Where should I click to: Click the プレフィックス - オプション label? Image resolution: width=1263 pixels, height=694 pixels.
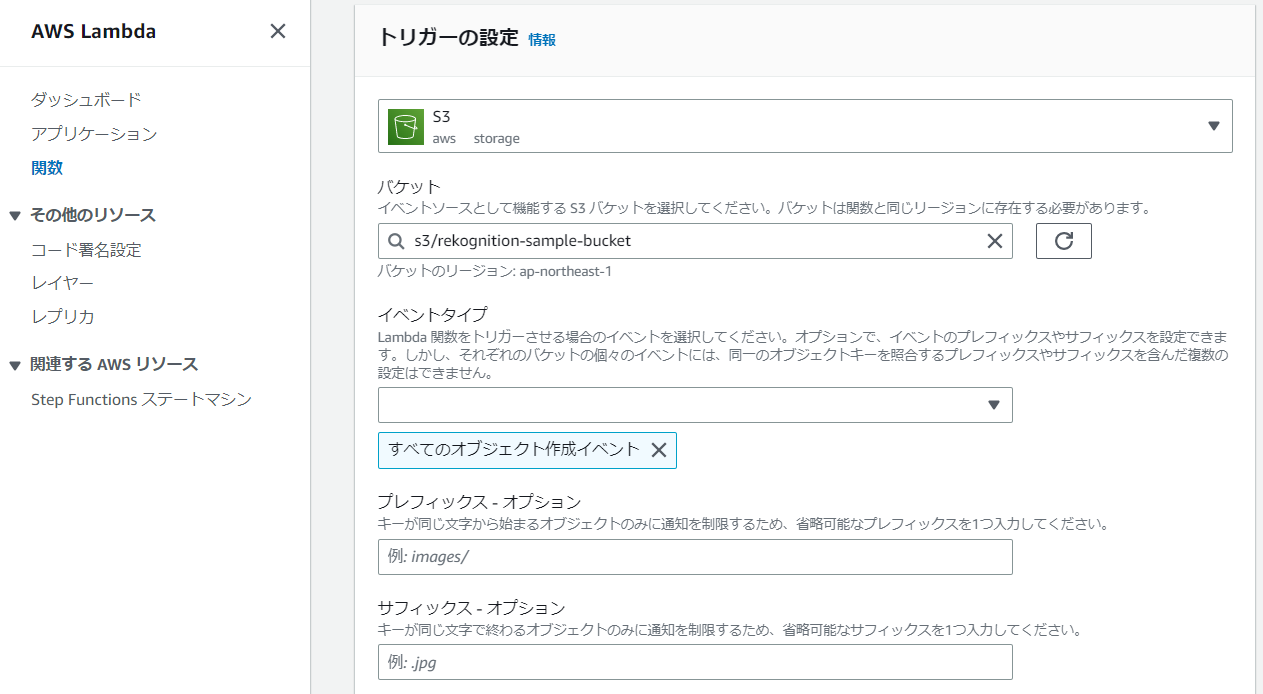click(x=479, y=502)
